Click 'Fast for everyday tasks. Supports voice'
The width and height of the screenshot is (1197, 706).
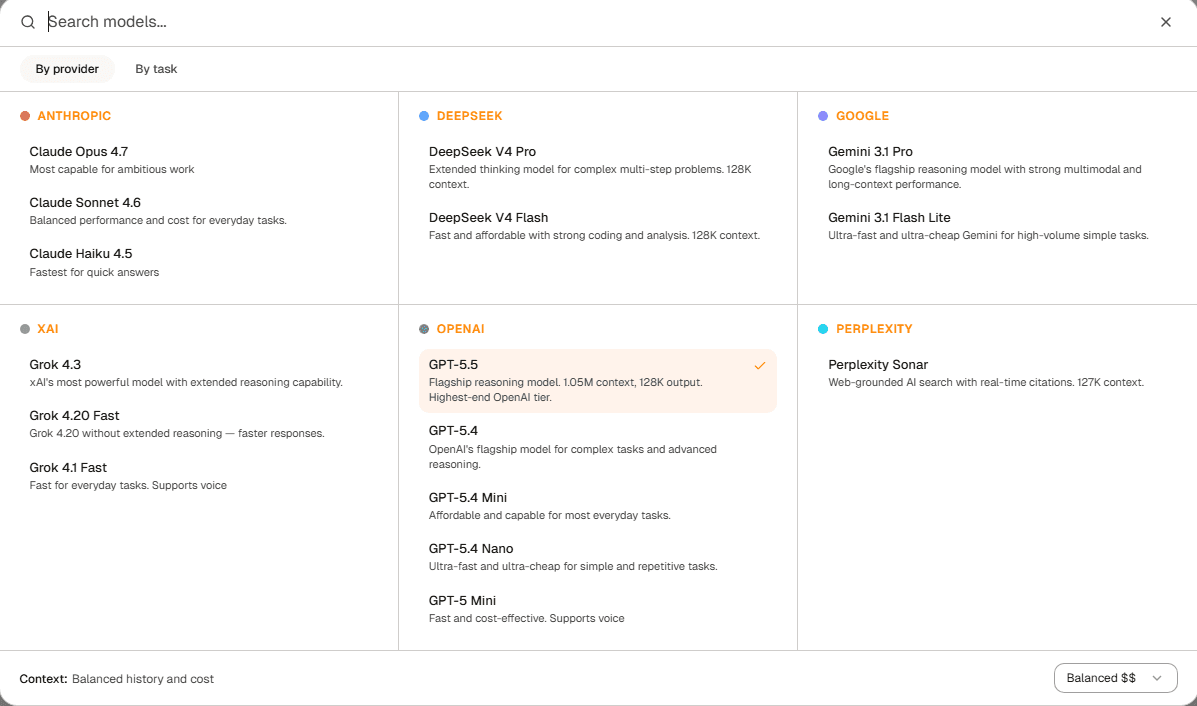pyautogui.click(x=128, y=485)
